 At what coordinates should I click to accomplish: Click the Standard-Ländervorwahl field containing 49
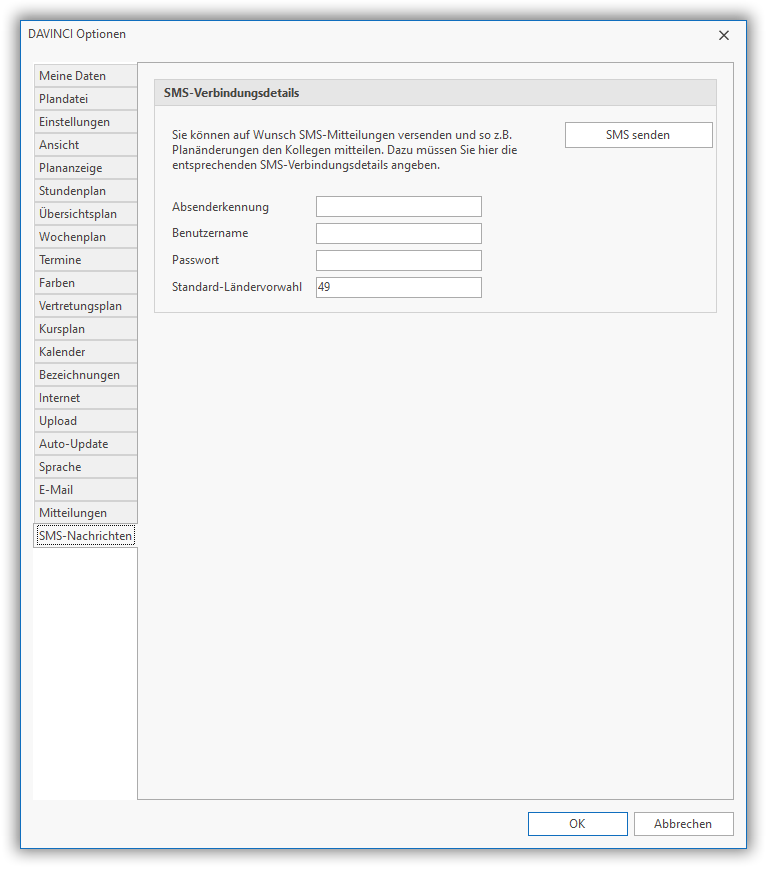coord(398,288)
